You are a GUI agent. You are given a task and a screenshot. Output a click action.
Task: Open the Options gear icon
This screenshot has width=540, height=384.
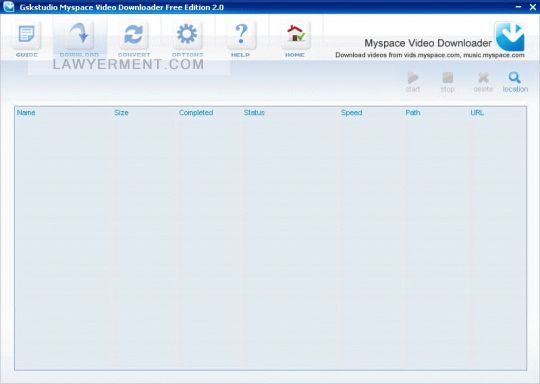187,36
